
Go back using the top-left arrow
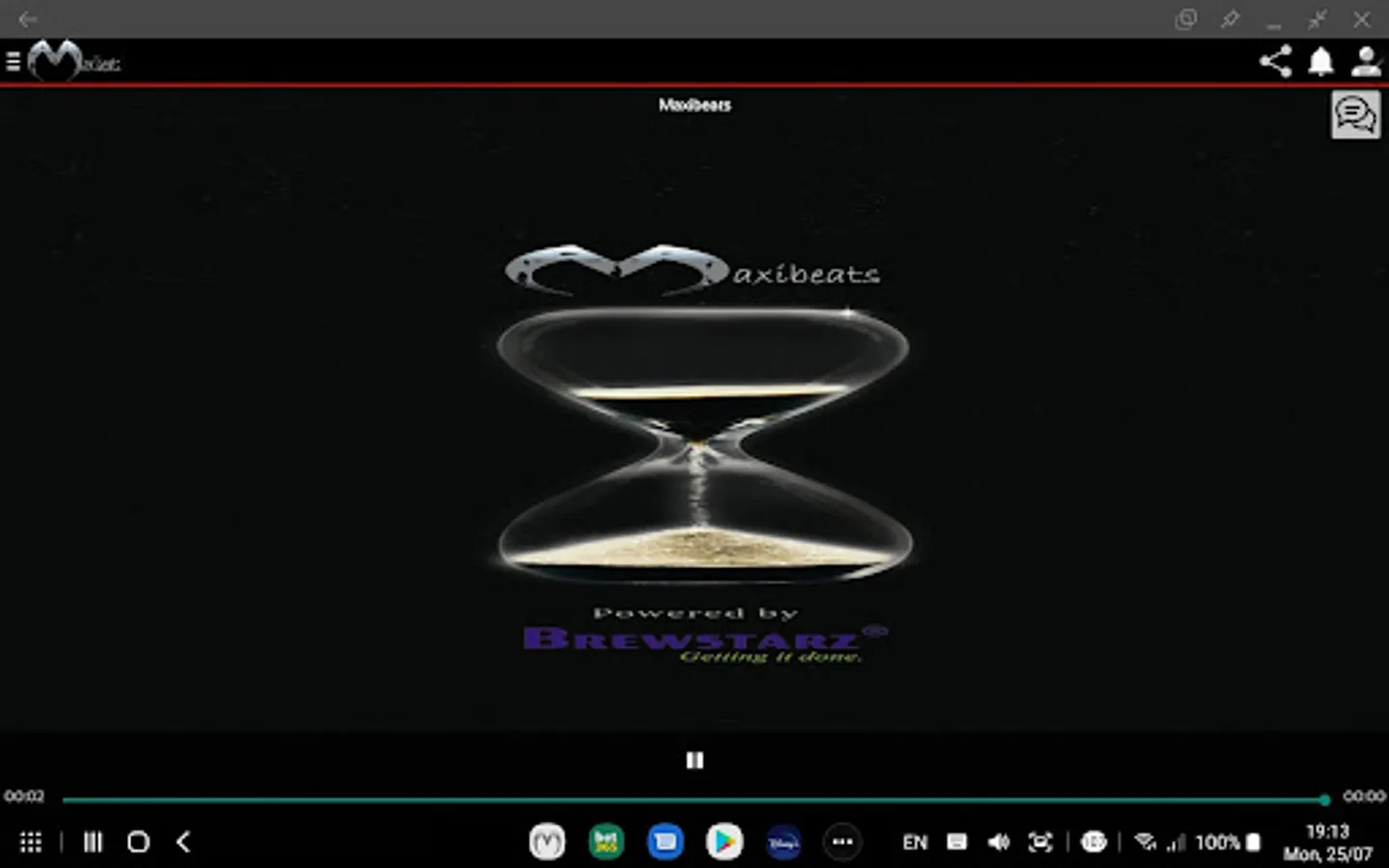[x=27, y=18]
